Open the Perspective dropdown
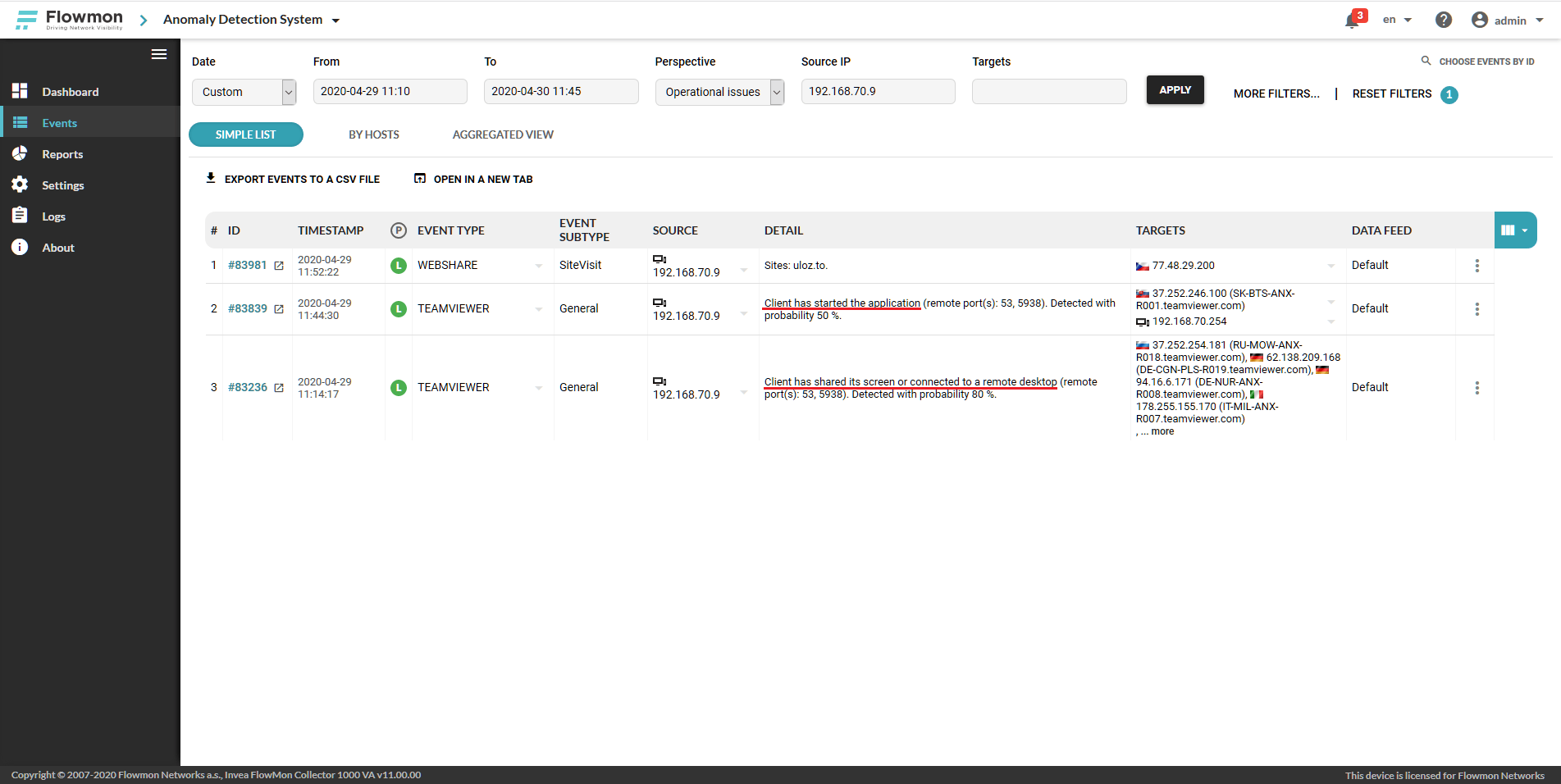 [719, 92]
